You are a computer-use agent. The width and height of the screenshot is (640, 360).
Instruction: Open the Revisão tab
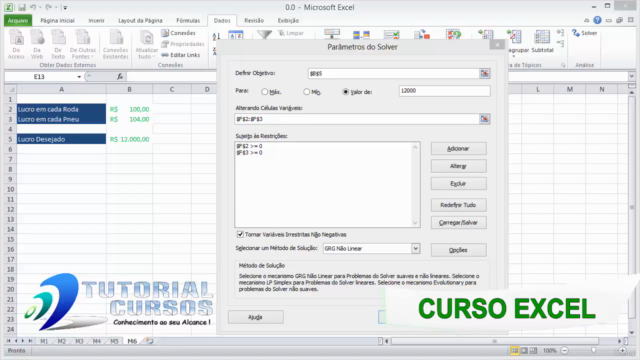point(254,20)
